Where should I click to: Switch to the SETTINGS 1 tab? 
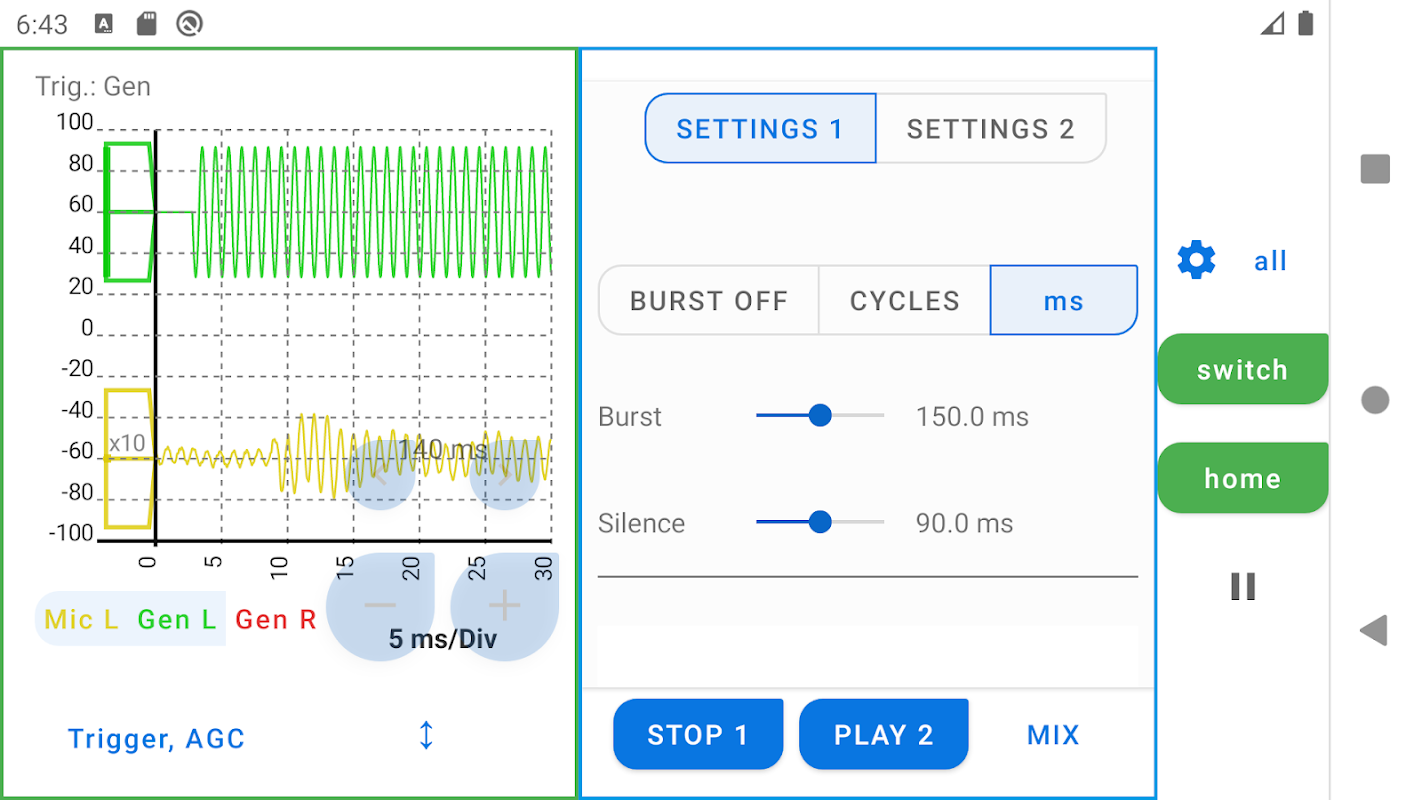760,129
